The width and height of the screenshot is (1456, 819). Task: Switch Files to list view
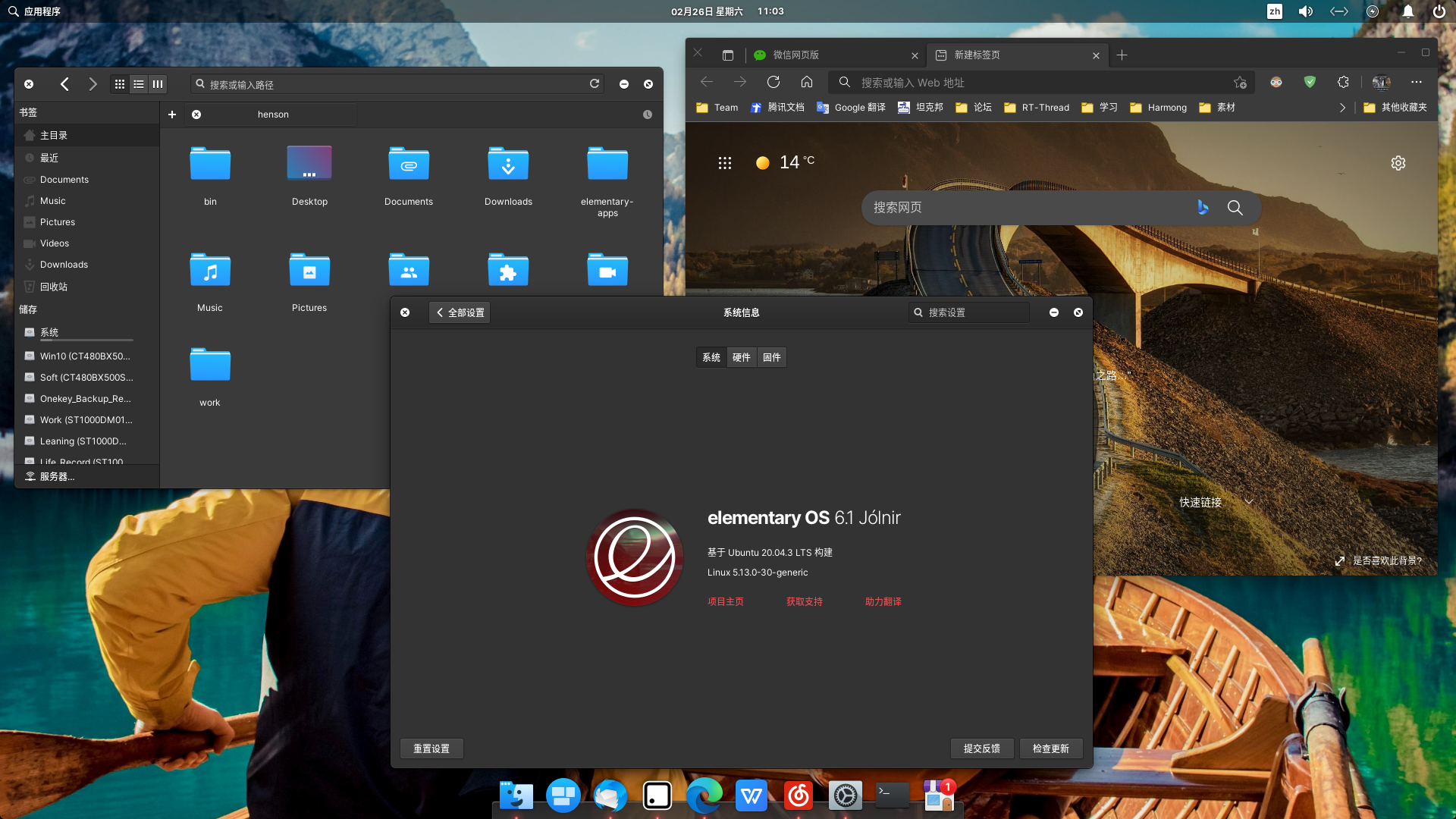pos(138,83)
